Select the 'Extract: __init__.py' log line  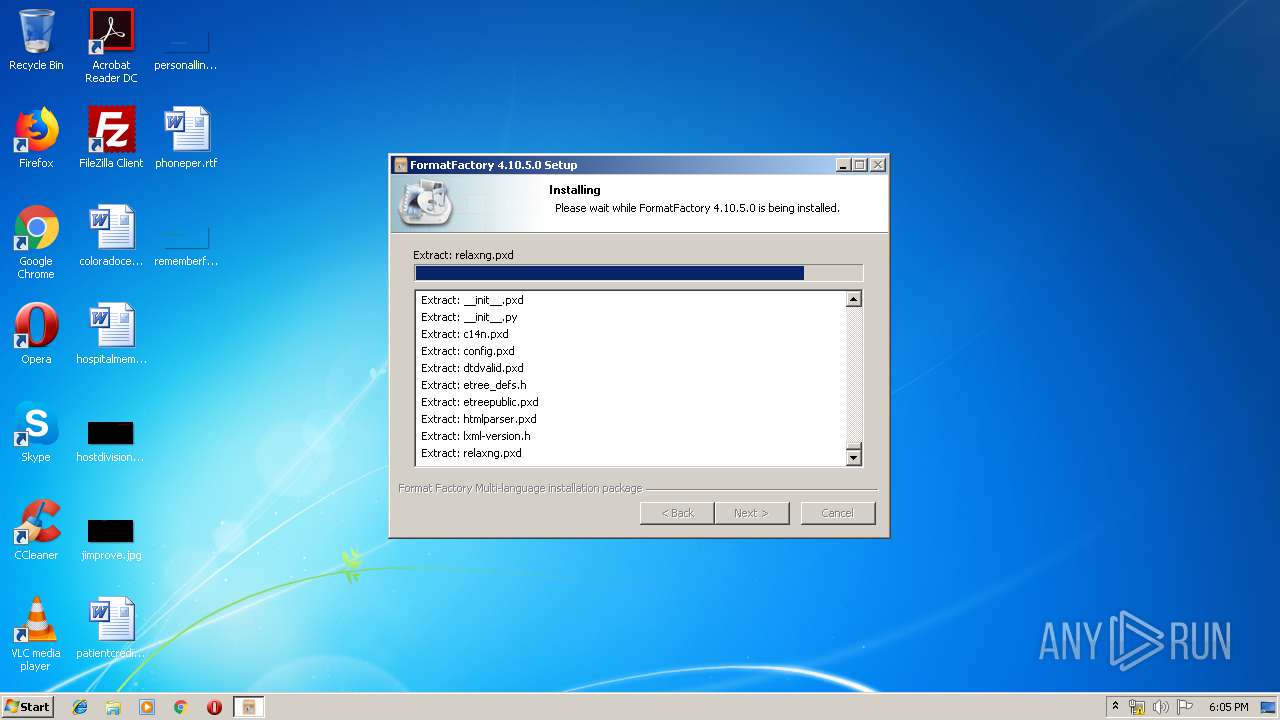tap(469, 317)
